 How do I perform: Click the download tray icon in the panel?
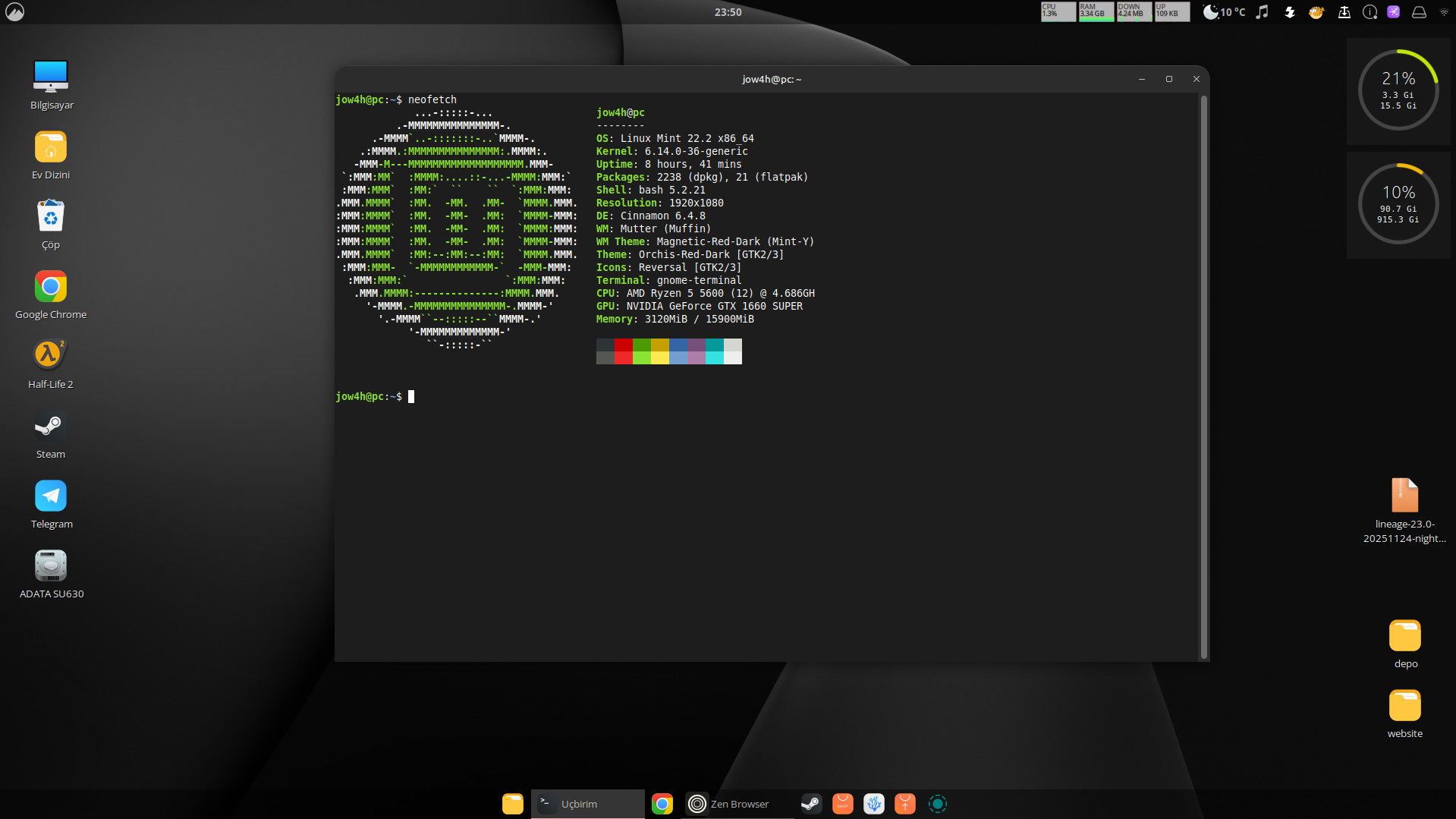(x=1344, y=11)
